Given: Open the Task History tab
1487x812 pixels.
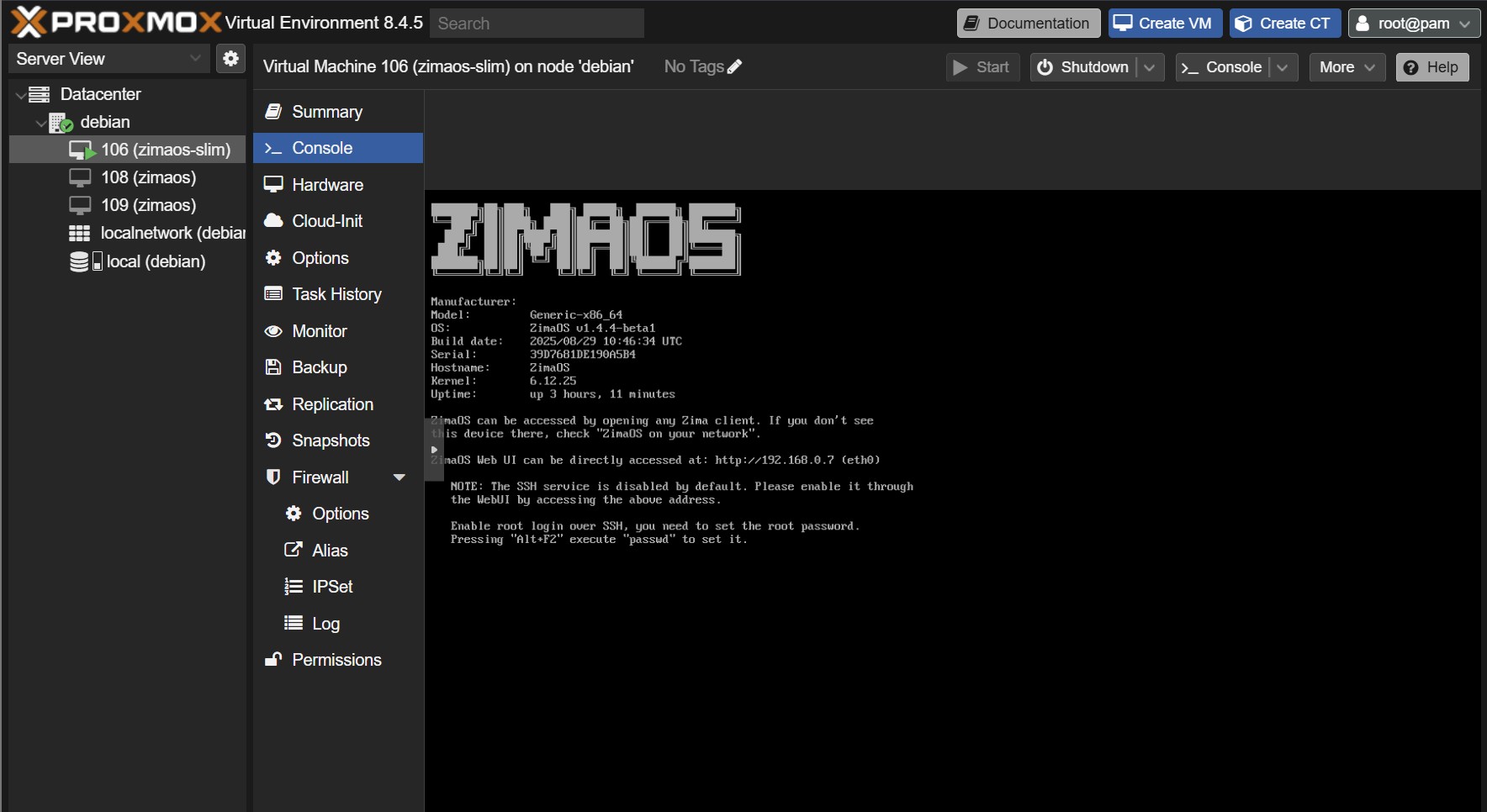Looking at the screenshot, I should [x=336, y=294].
